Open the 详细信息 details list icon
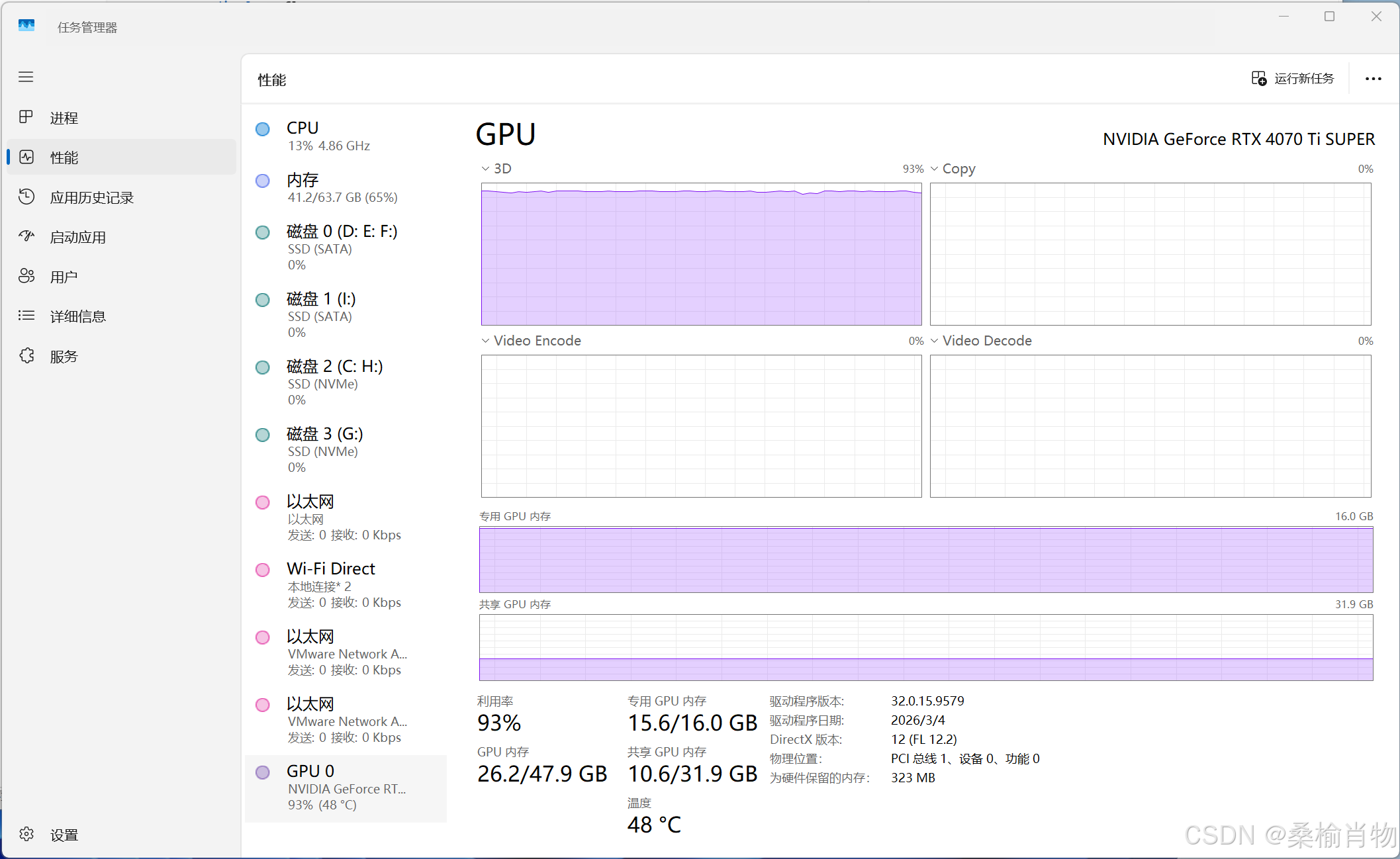 tap(26, 316)
